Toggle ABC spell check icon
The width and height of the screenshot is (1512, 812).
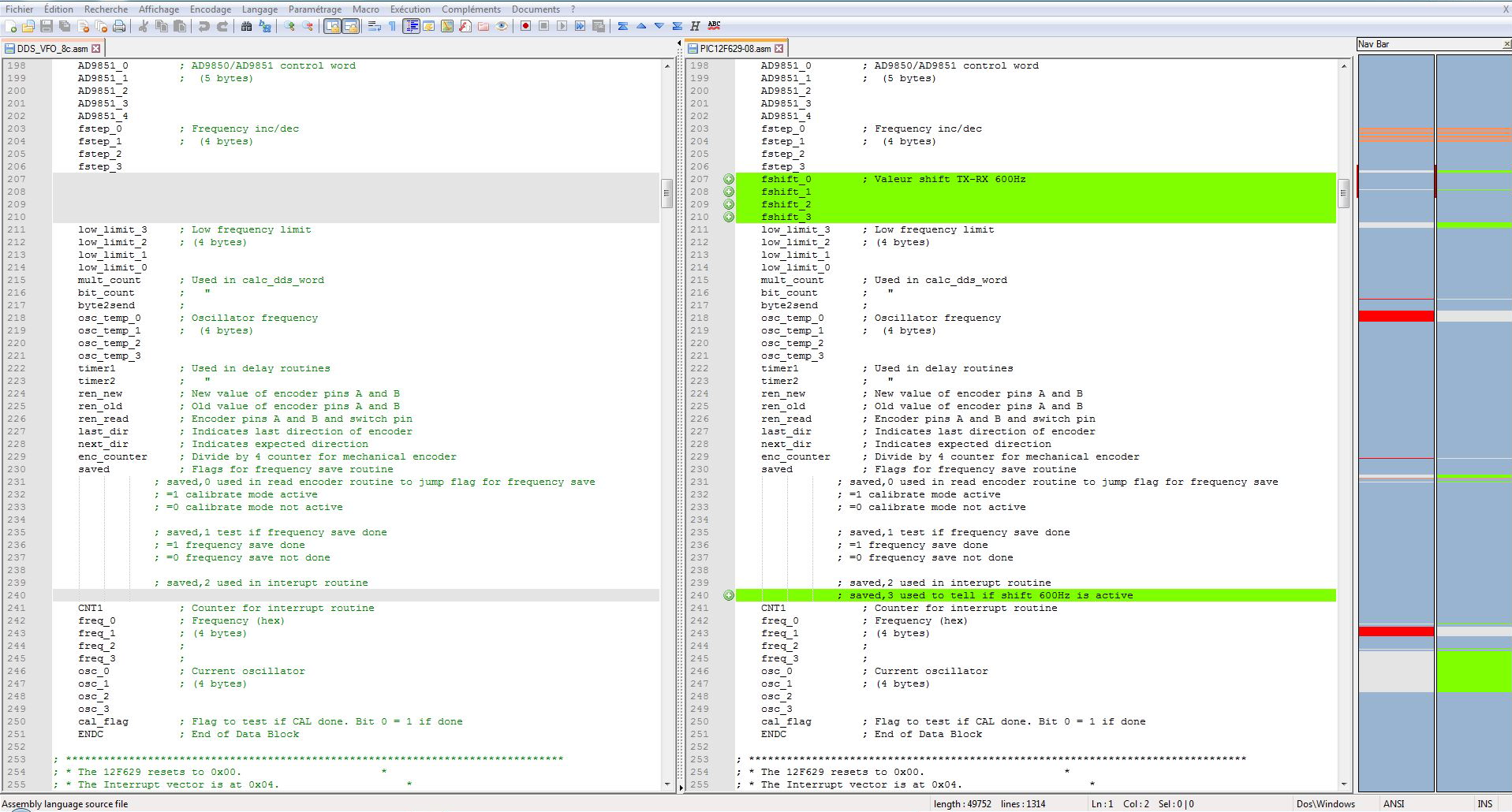(x=714, y=26)
